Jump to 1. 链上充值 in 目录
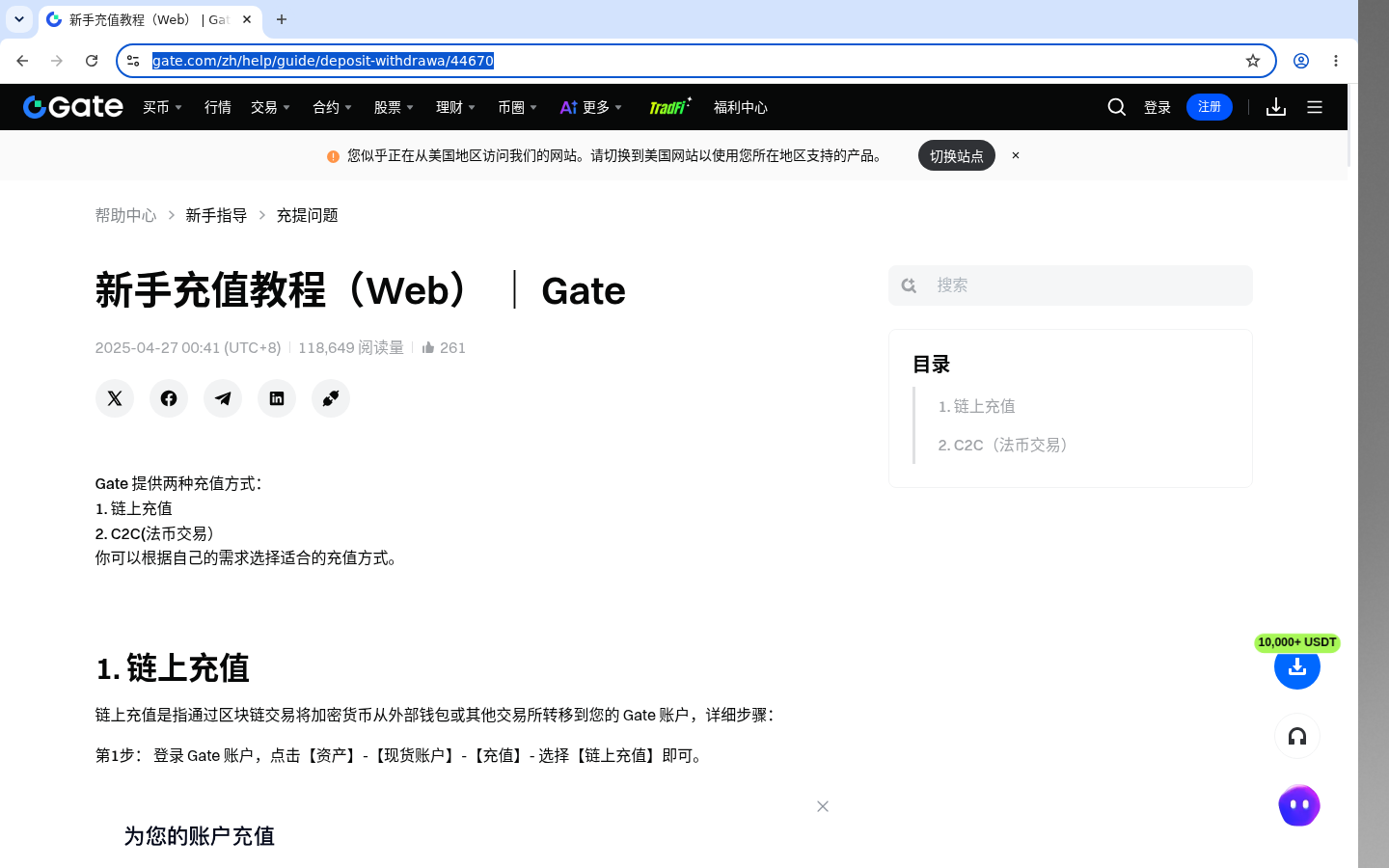This screenshot has width=1389, height=868. [976, 406]
